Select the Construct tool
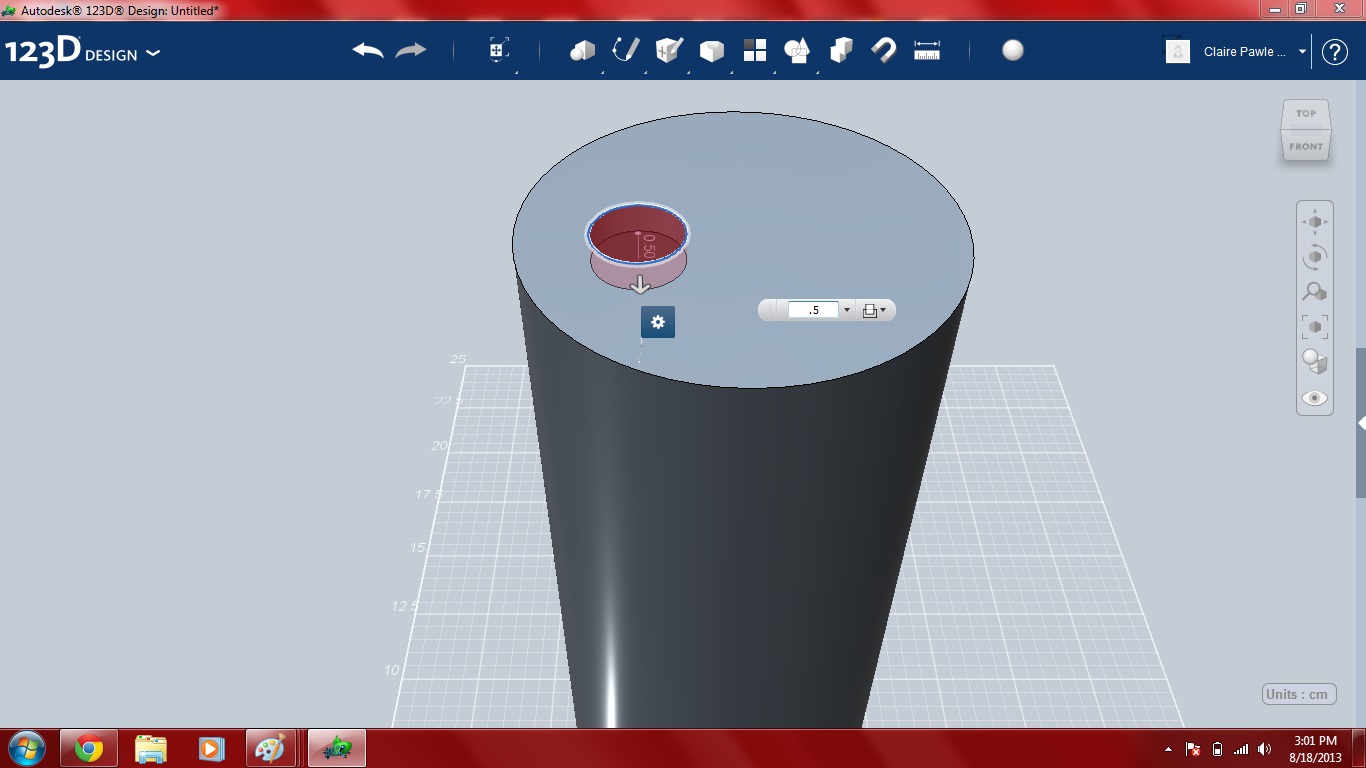Screen dimensions: 1366x768 click(669, 50)
